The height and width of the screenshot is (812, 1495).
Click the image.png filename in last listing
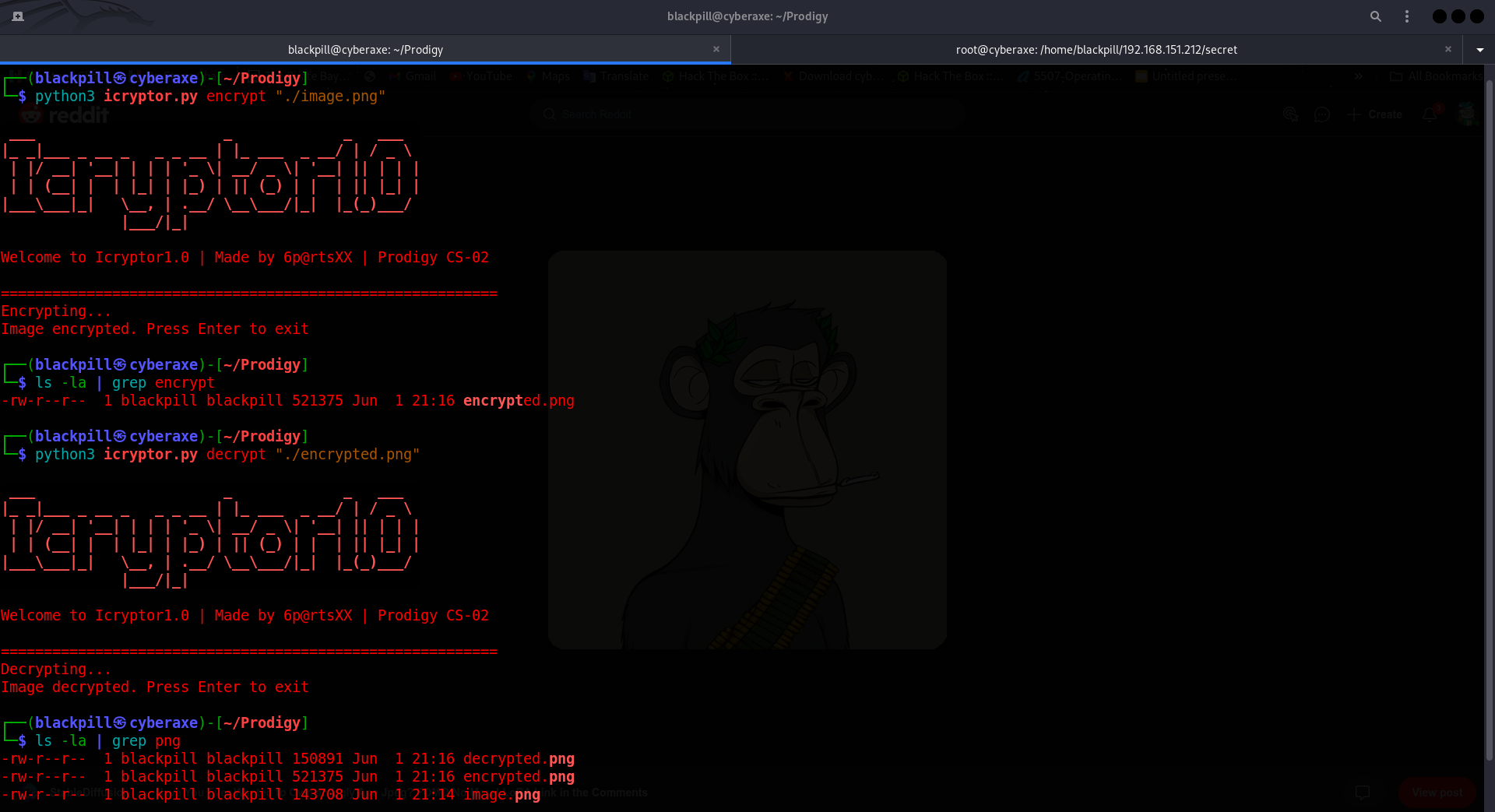coord(501,795)
